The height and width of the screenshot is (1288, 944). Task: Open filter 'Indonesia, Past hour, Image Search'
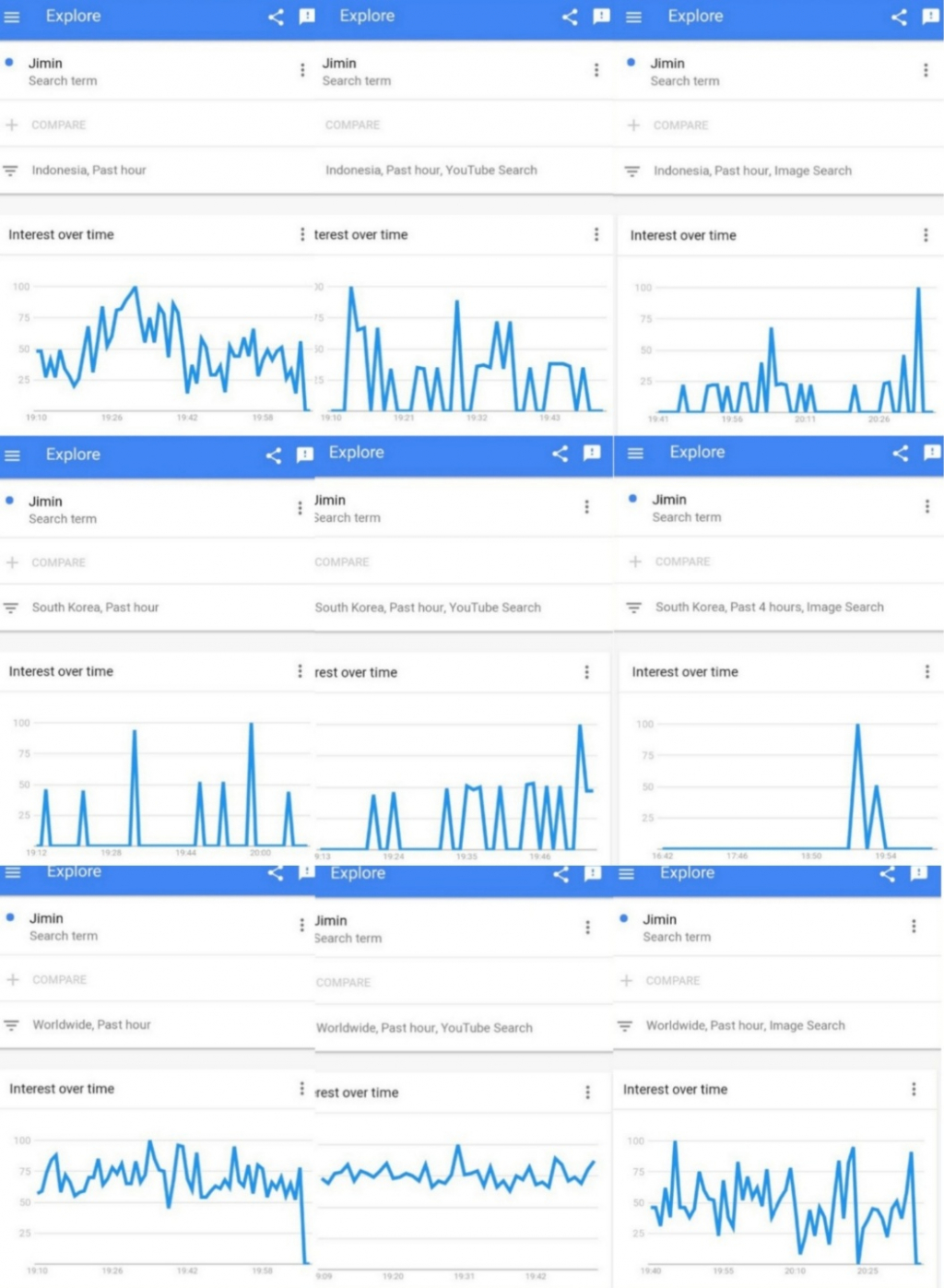(x=752, y=171)
